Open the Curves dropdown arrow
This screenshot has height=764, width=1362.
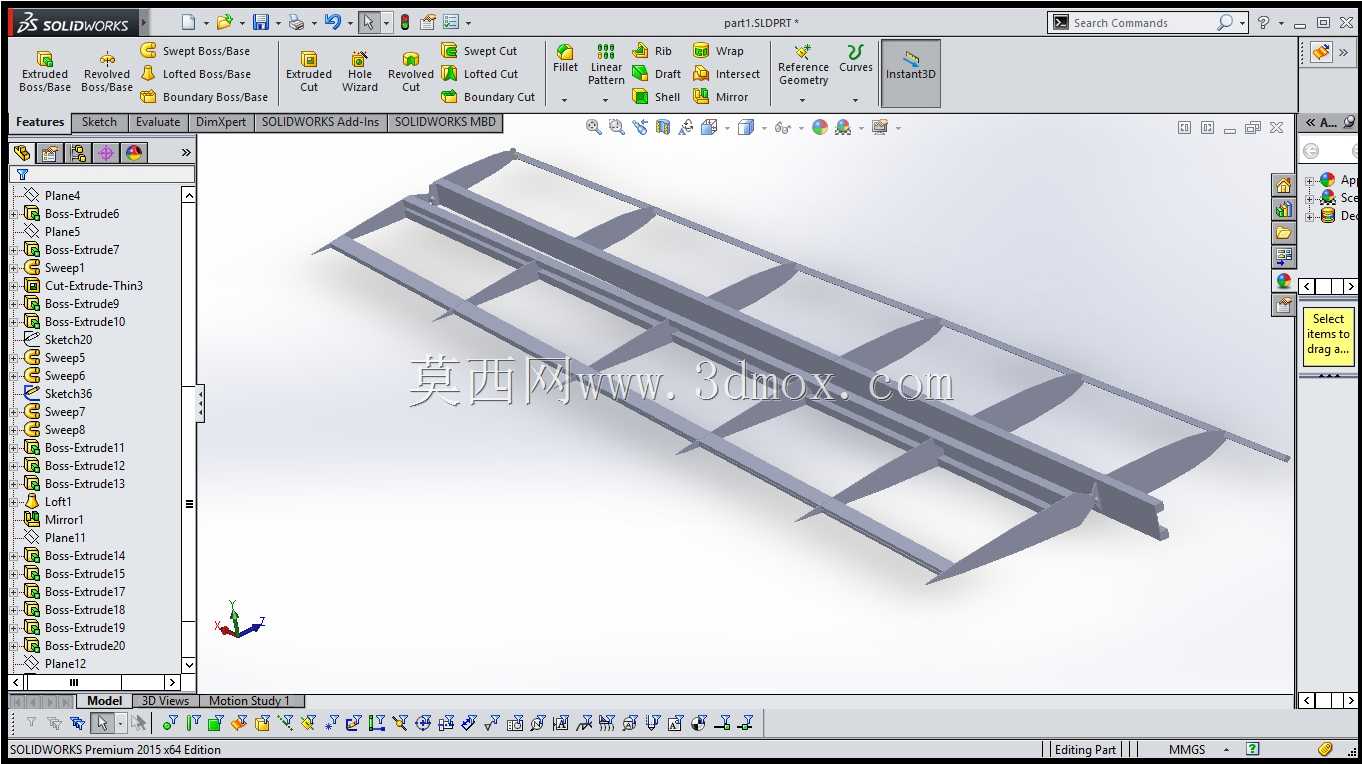[x=855, y=100]
